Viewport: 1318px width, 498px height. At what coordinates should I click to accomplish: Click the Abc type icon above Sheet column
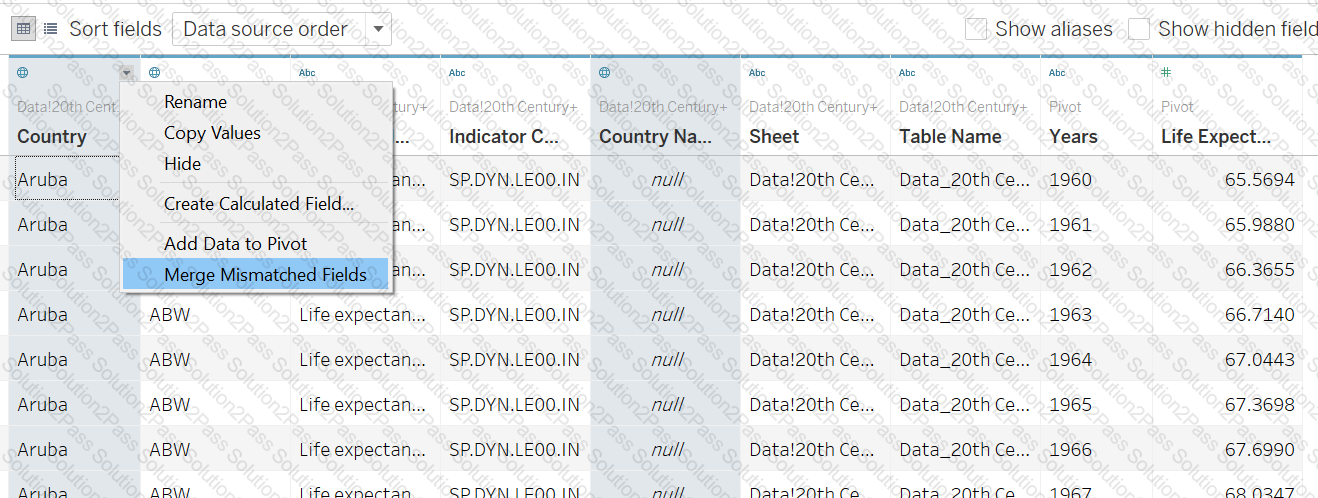757,73
